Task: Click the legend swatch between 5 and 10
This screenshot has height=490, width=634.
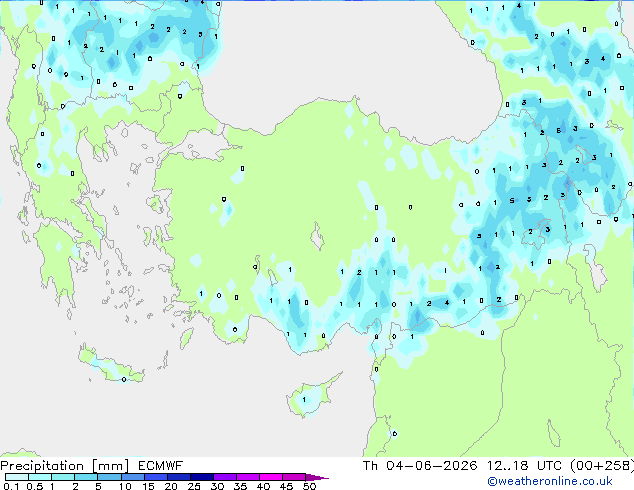Action: tap(109, 477)
